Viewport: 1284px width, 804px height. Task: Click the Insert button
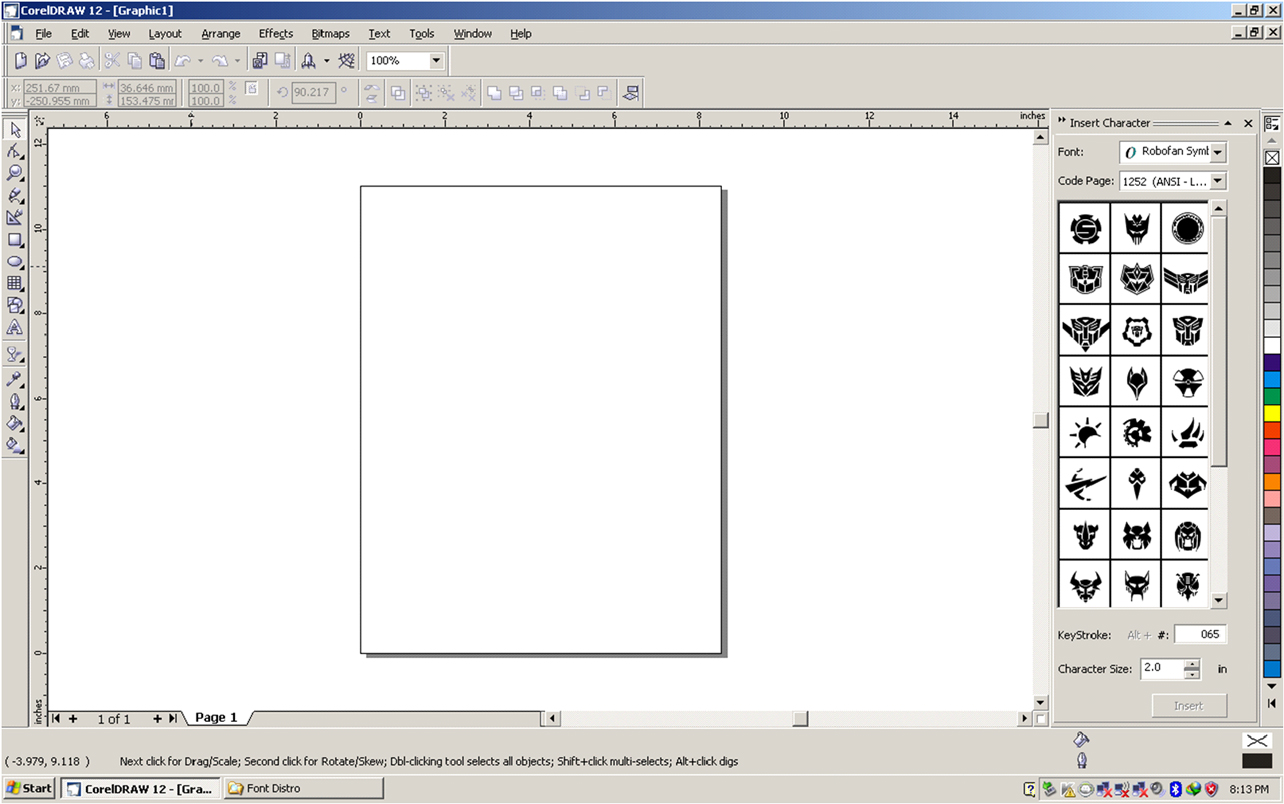(x=1188, y=705)
